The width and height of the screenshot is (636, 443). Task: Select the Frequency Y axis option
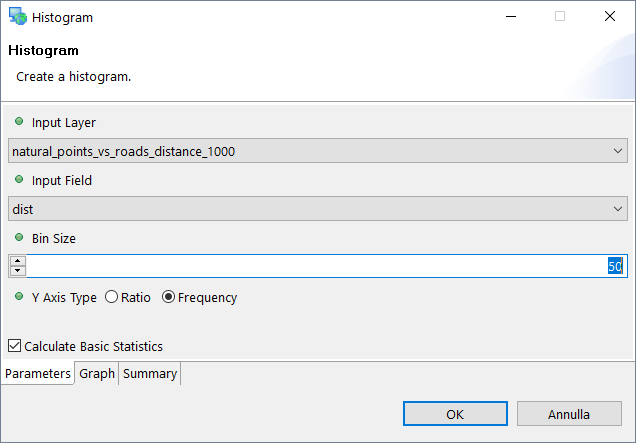[x=168, y=297]
